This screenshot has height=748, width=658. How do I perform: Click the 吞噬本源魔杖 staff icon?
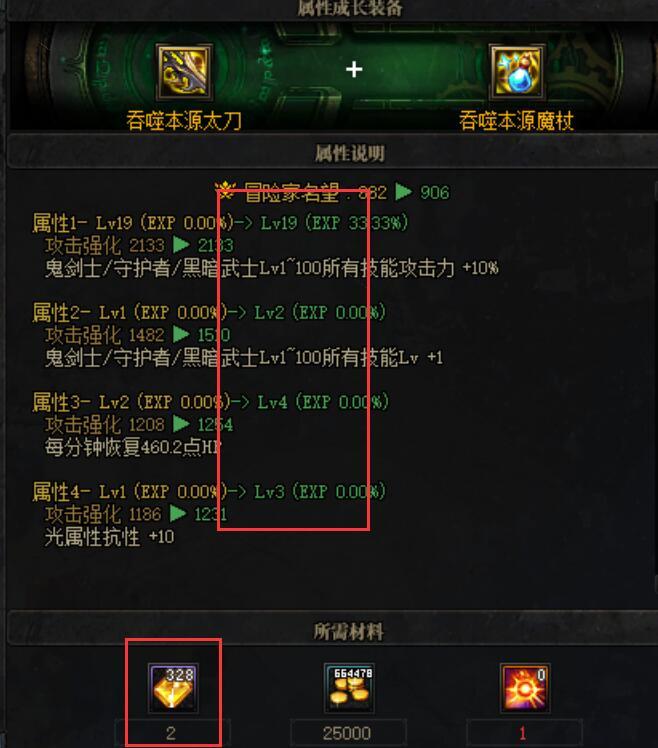518,72
